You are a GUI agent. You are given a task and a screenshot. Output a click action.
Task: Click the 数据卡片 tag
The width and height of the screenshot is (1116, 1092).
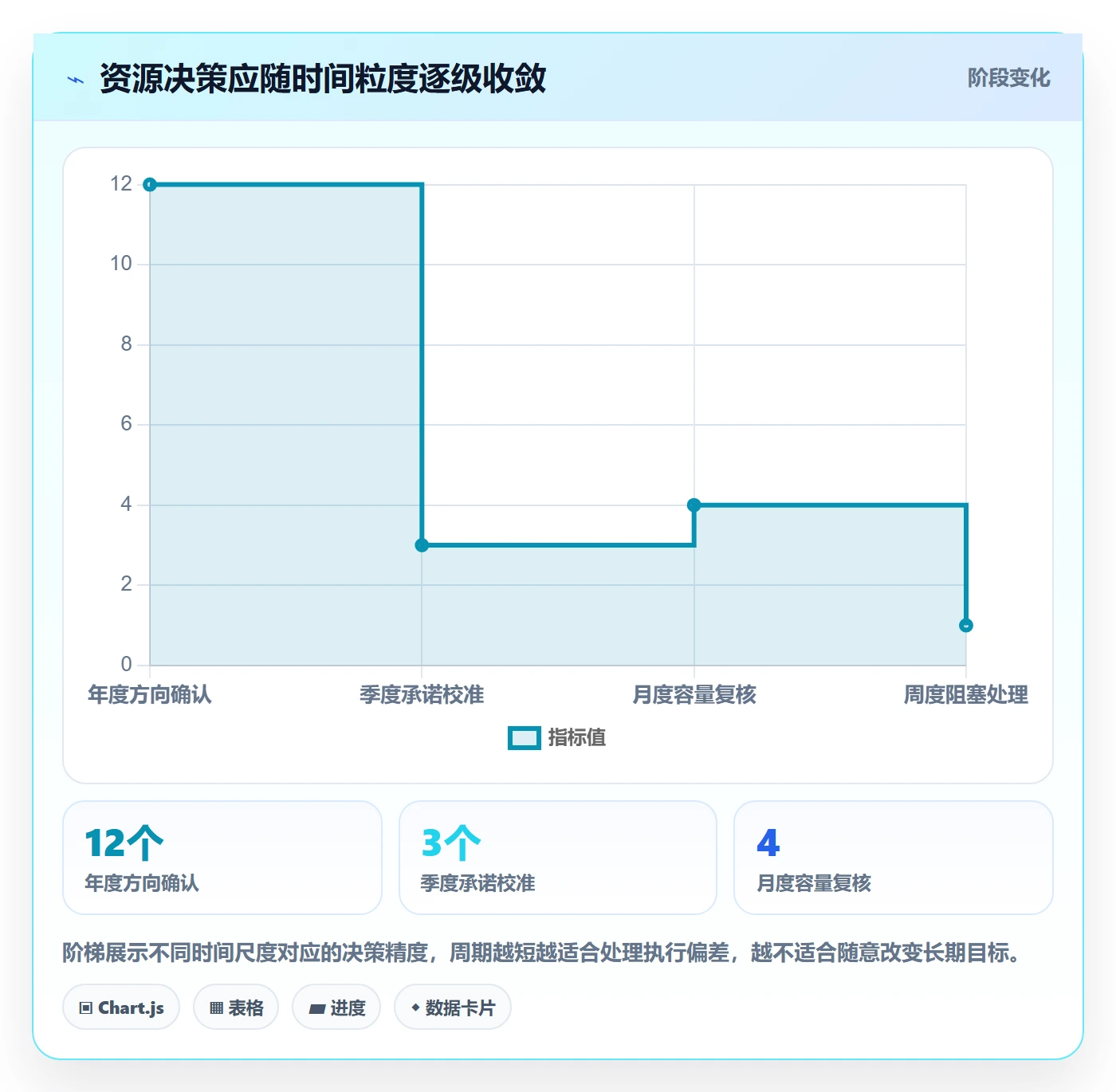tap(453, 1008)
